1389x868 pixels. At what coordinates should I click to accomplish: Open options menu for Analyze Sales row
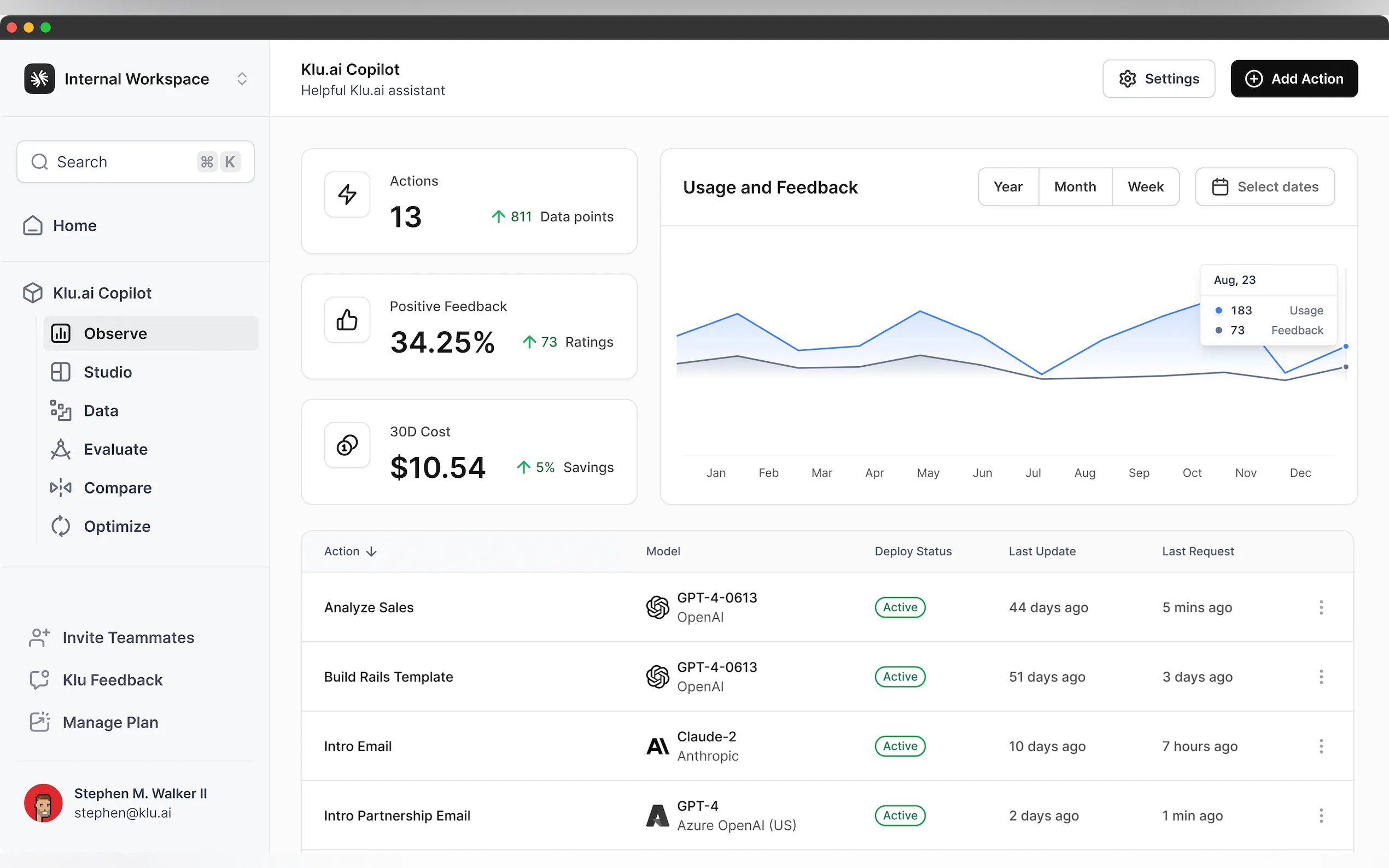[x=1321, y=607]
